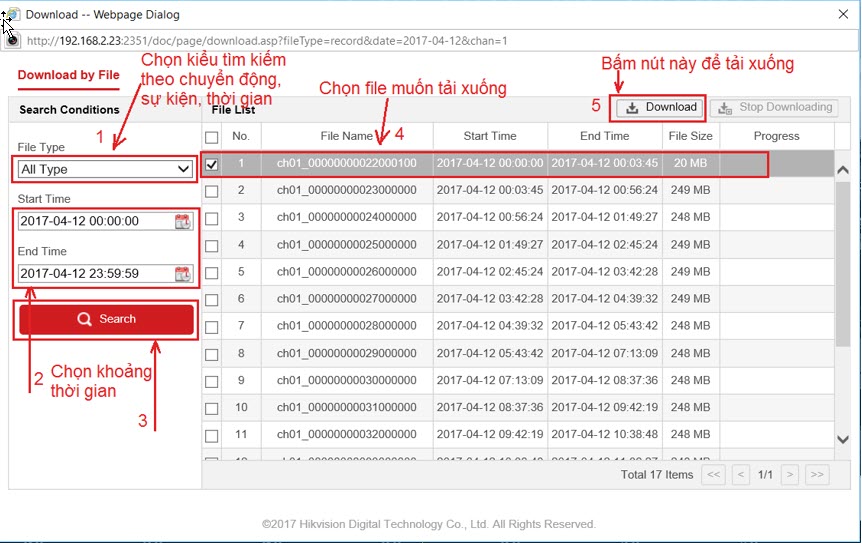Click the webpage icon beside the URL
The width and height of the screenshot is (862, 543).
[x=13, y=40]
